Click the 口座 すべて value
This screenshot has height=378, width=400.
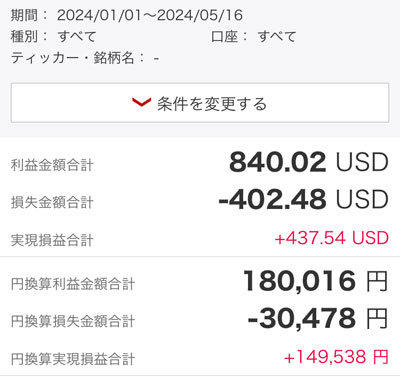click(277, 36)
